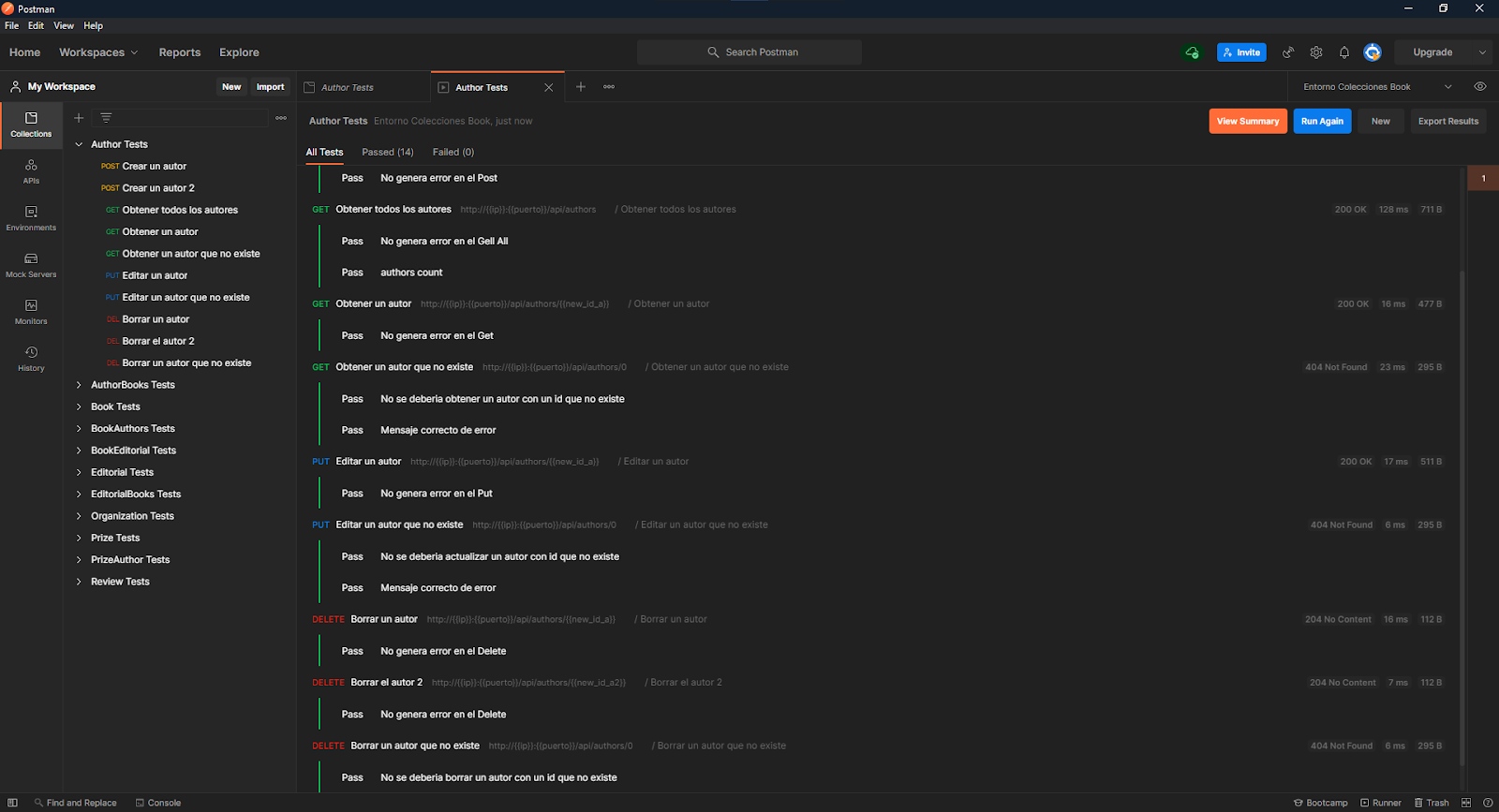
Task: Open Find and Replace
Action: pyautogui.click(x=76, y=803)
